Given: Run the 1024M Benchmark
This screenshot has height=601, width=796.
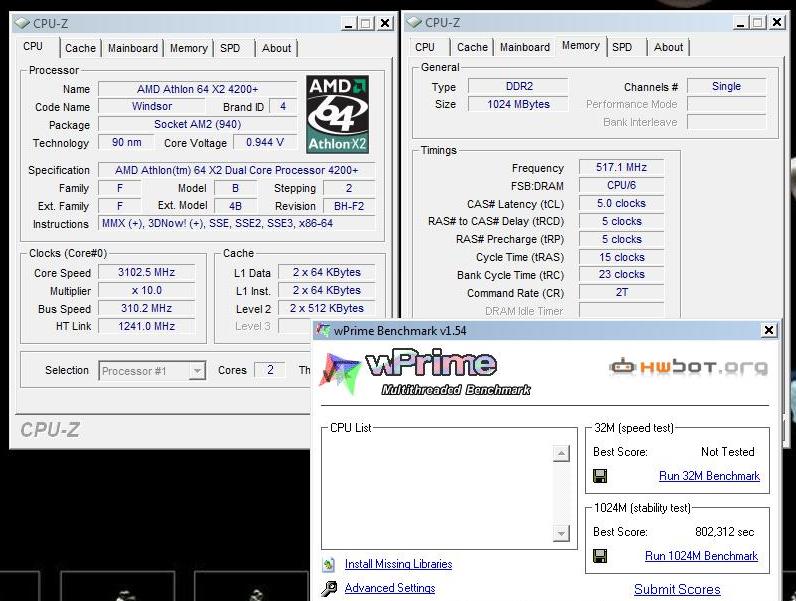Looking at the screenshot, I should 701,556.
